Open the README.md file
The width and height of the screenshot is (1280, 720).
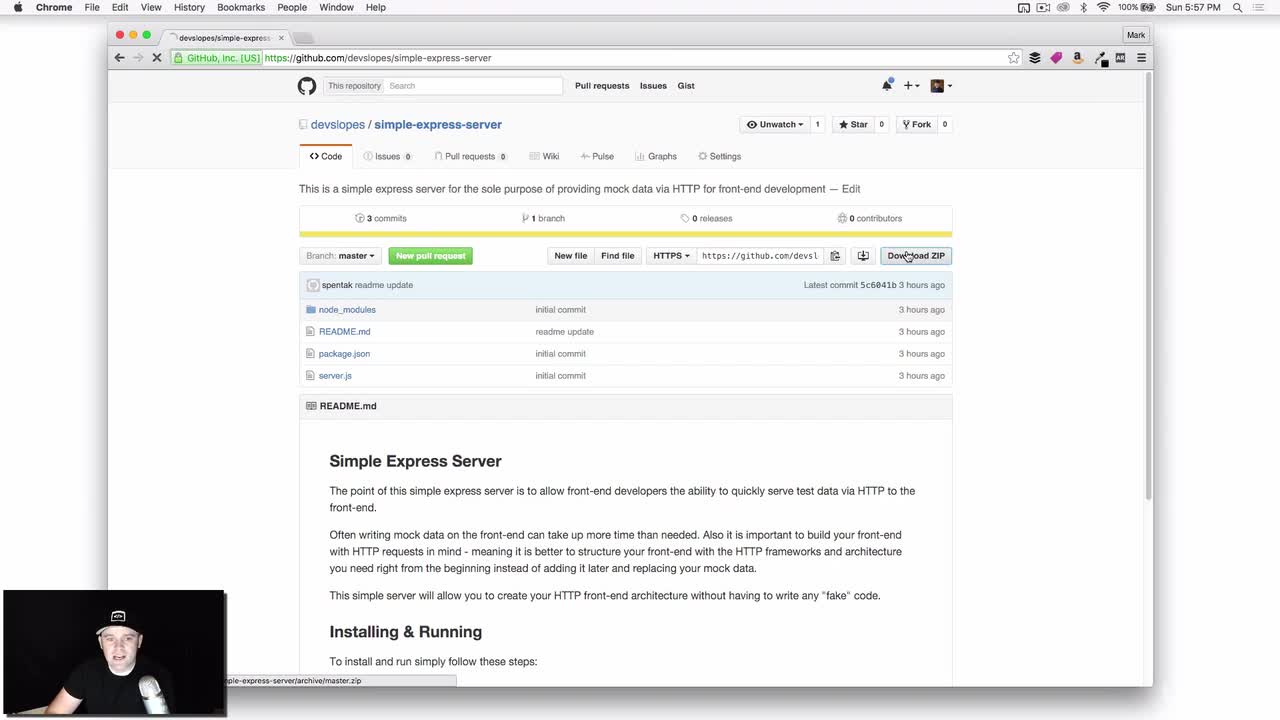(x=344, y=332)
